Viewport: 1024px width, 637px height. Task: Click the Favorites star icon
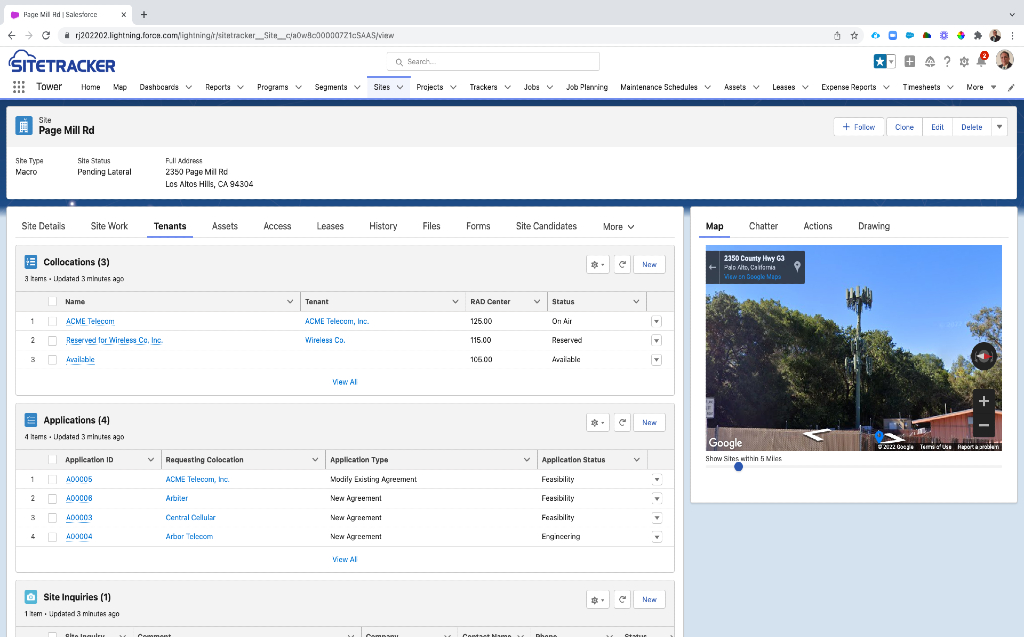[880, 61]
